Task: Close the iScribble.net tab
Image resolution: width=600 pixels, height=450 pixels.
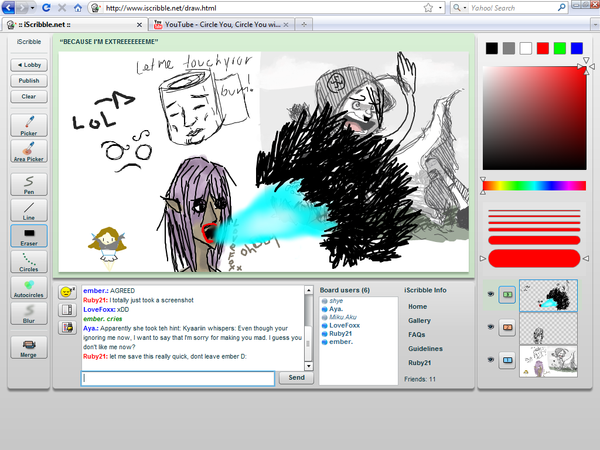Action: tap(139, 25)
